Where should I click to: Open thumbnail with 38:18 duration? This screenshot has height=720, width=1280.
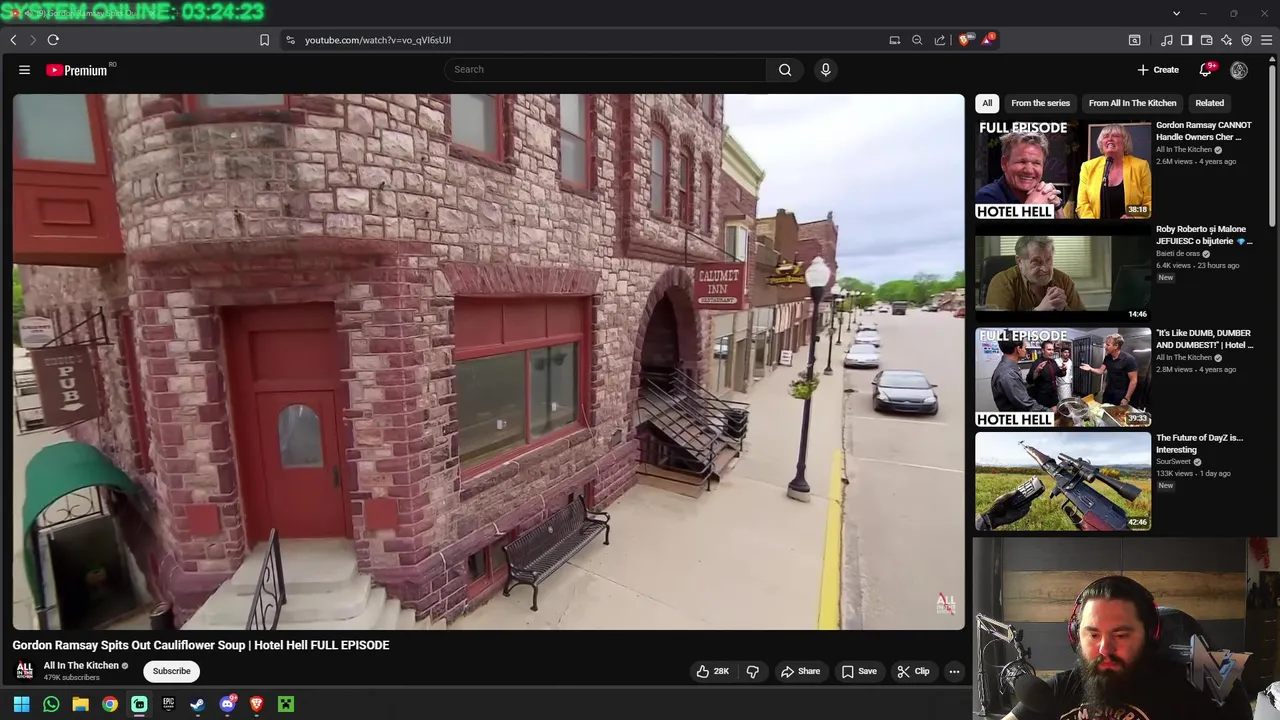[x=1063, y=169]
